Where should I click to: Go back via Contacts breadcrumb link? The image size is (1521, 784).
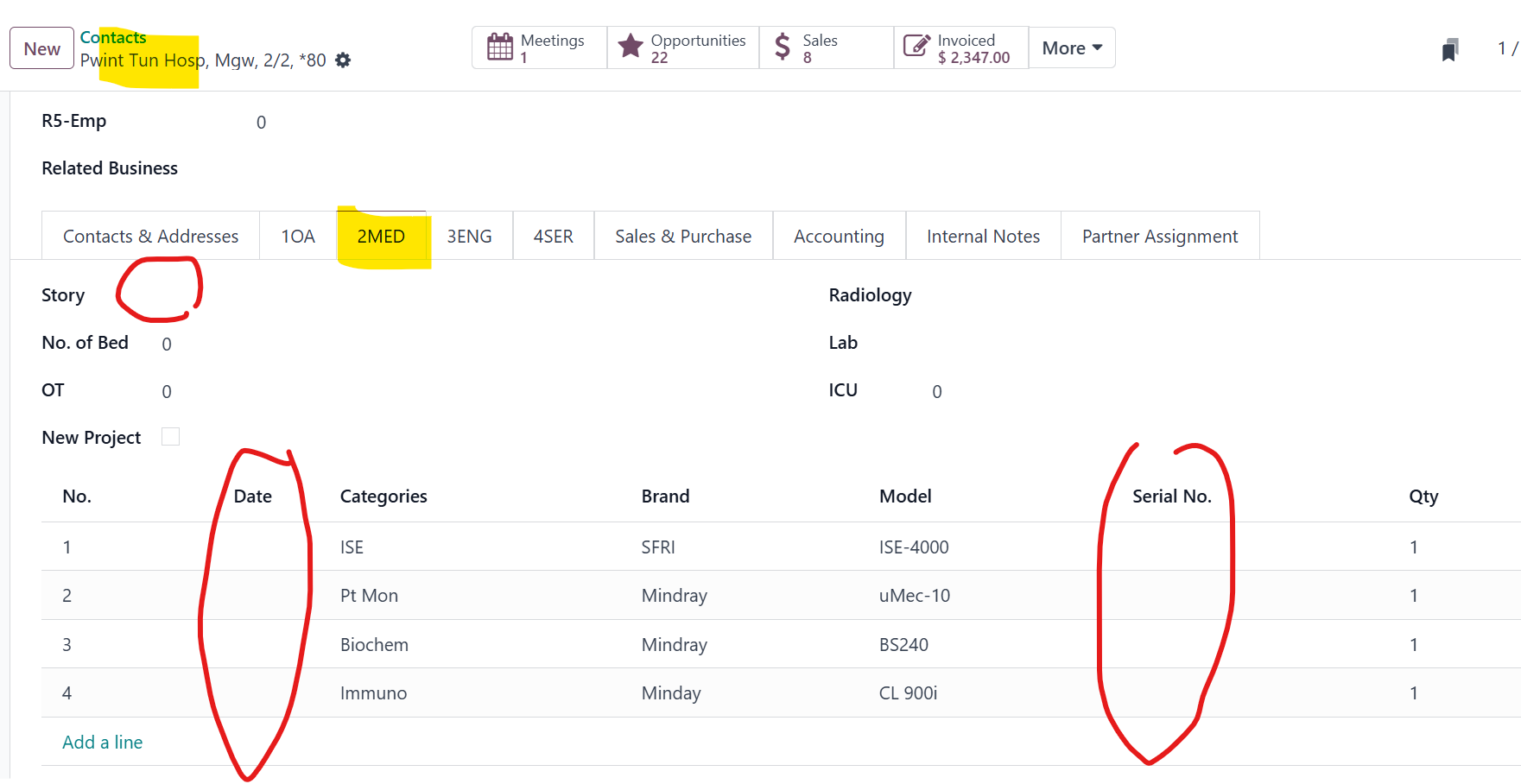click(113, 37)
